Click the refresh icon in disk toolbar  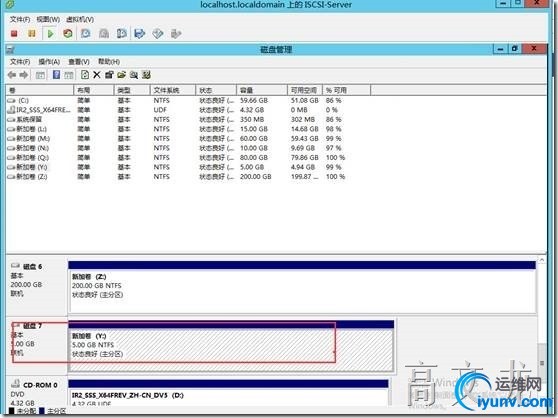[x=85, y=74]
